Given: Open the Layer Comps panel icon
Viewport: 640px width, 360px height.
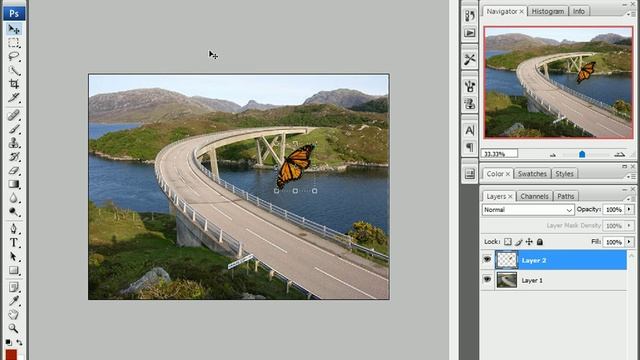Looking at the screenshot, I should pyautogui.click(x=470, y=174).
